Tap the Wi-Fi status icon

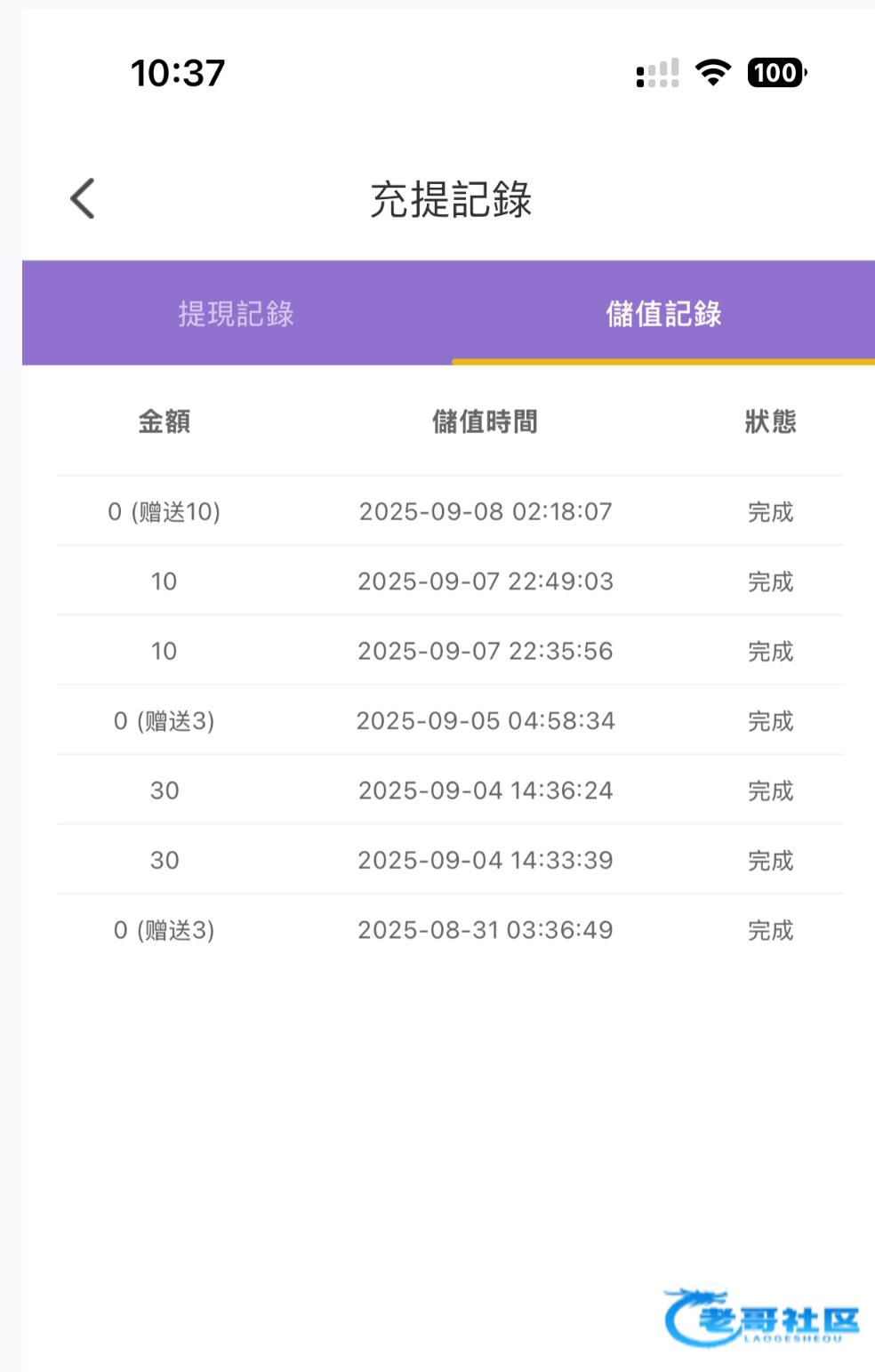coord(712,73)
